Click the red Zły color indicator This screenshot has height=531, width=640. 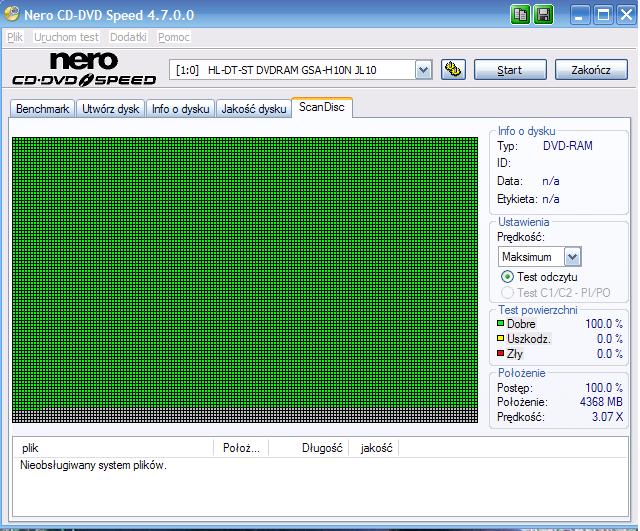tap(500, 353)
